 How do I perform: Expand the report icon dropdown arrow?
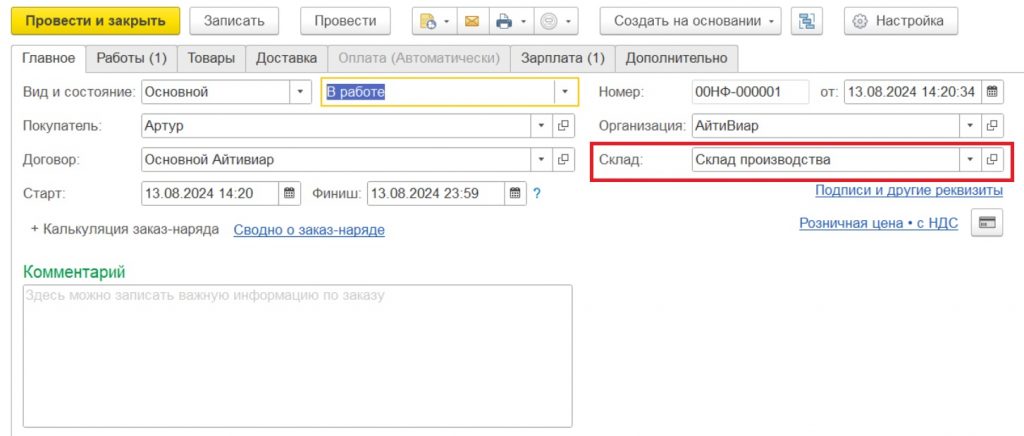(447, 21)
